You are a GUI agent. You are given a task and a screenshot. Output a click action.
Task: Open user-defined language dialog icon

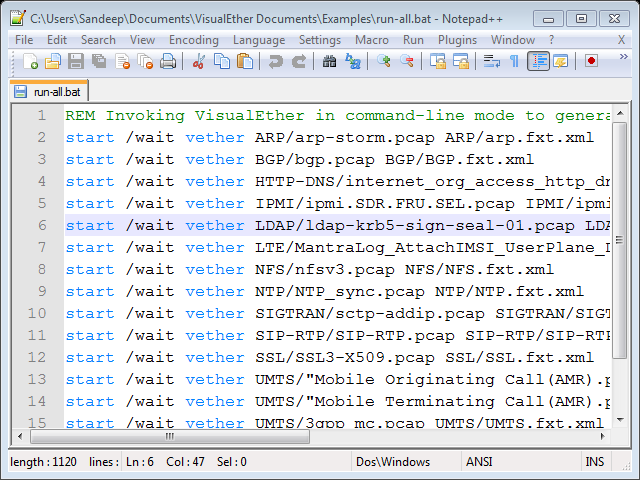(x=561, y=61)
